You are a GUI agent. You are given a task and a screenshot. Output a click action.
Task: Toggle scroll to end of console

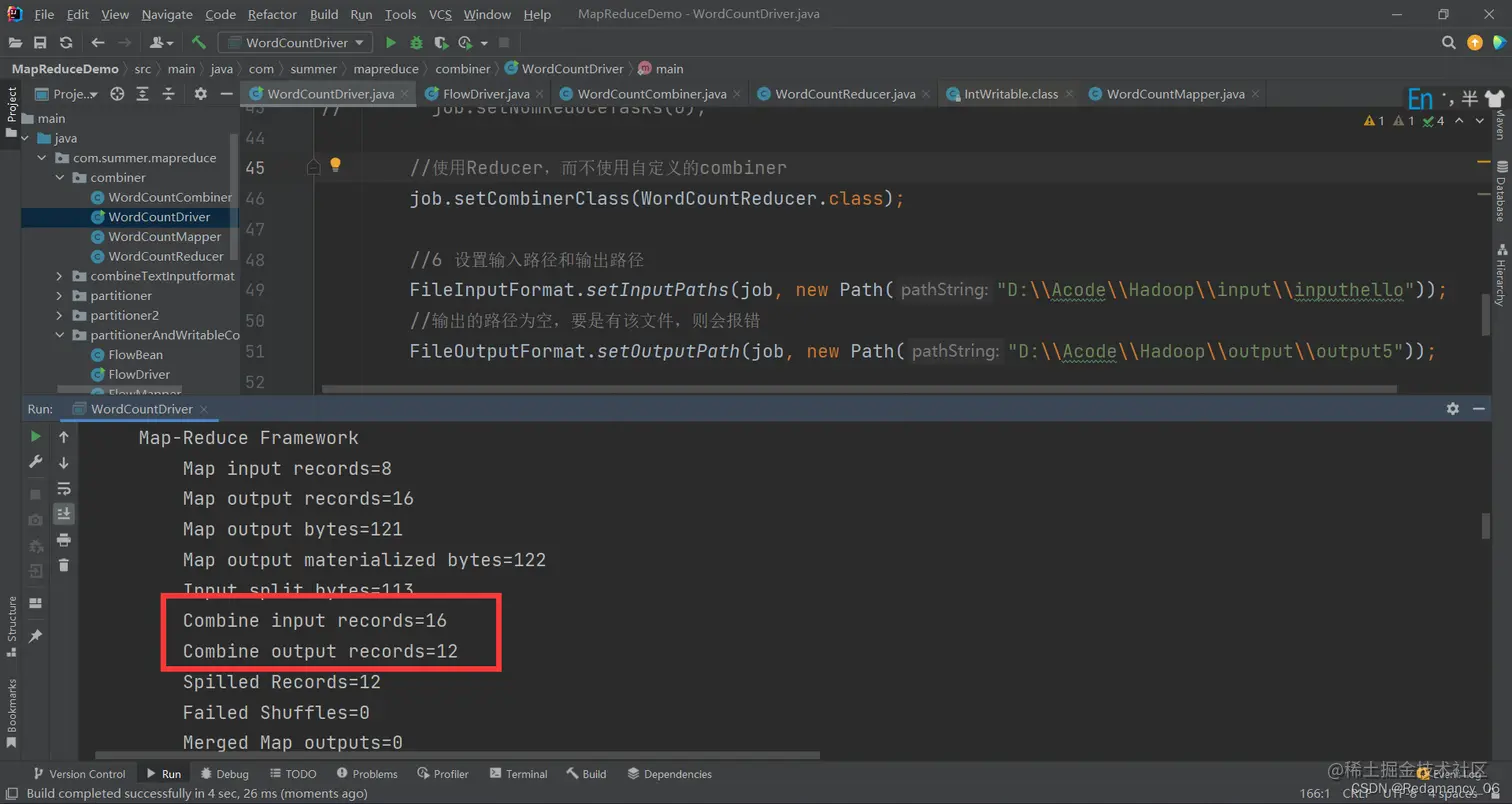[x=64, y=513]
